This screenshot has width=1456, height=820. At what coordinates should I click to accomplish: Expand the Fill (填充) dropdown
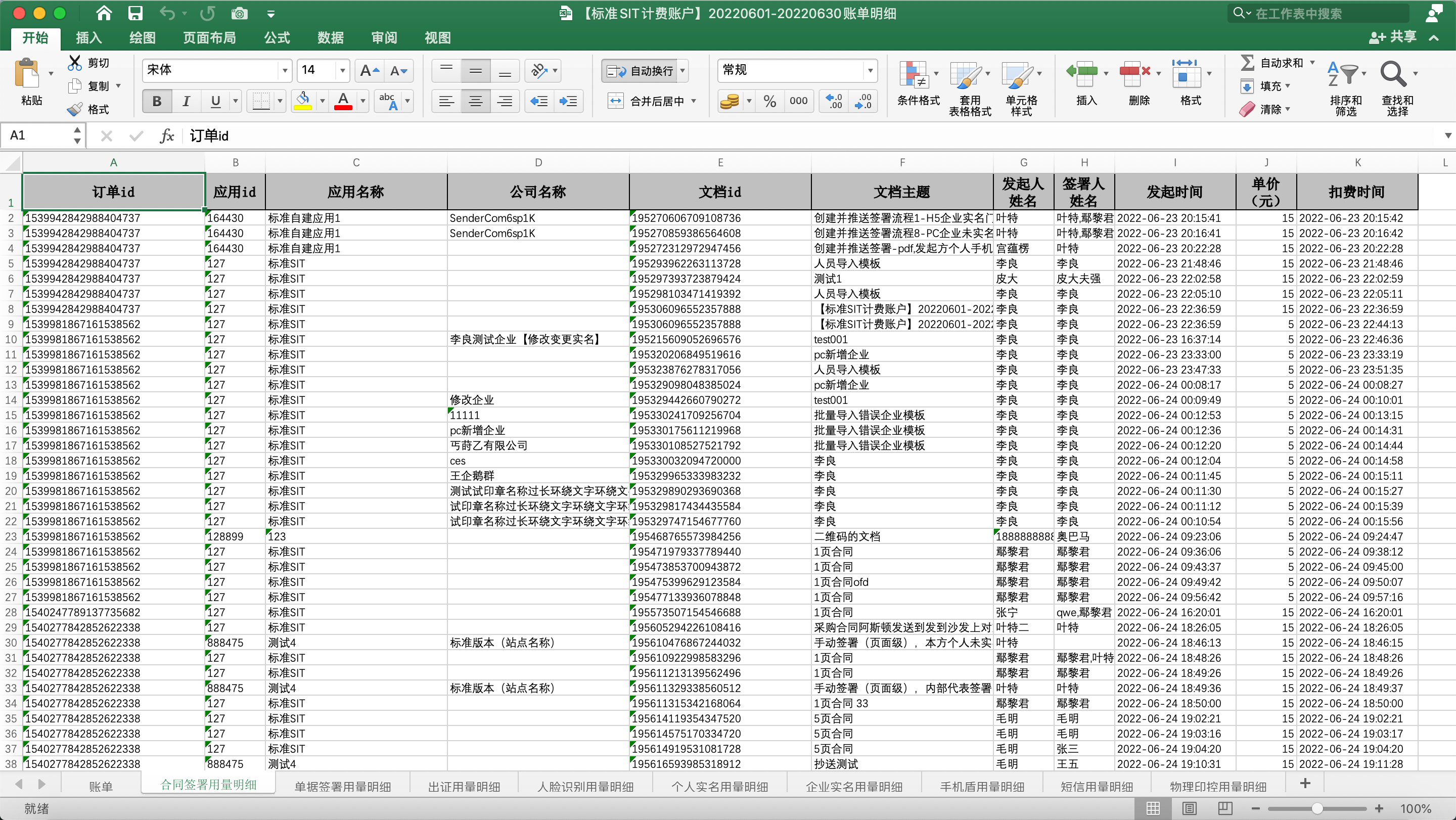tap(1288, 86)
